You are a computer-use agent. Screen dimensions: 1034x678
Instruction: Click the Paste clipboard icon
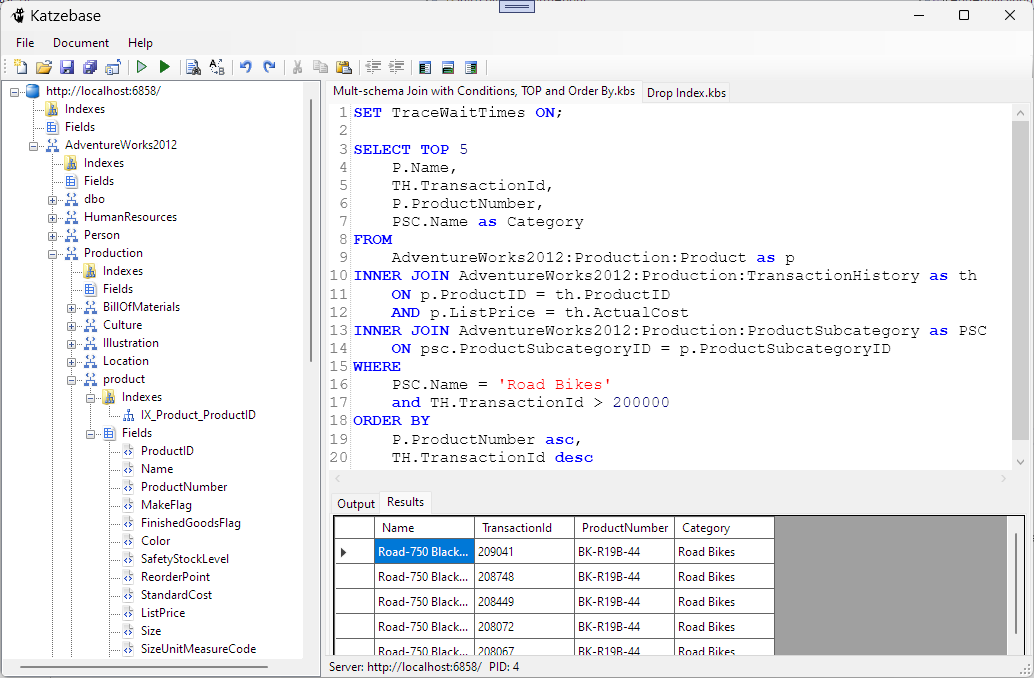pos(344,67)
